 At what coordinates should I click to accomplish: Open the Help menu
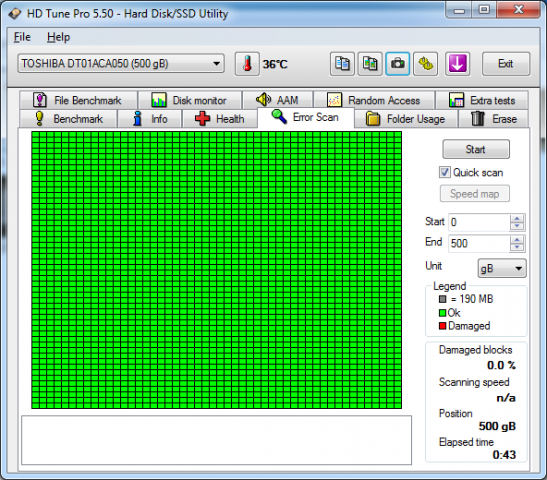(58, 37)
